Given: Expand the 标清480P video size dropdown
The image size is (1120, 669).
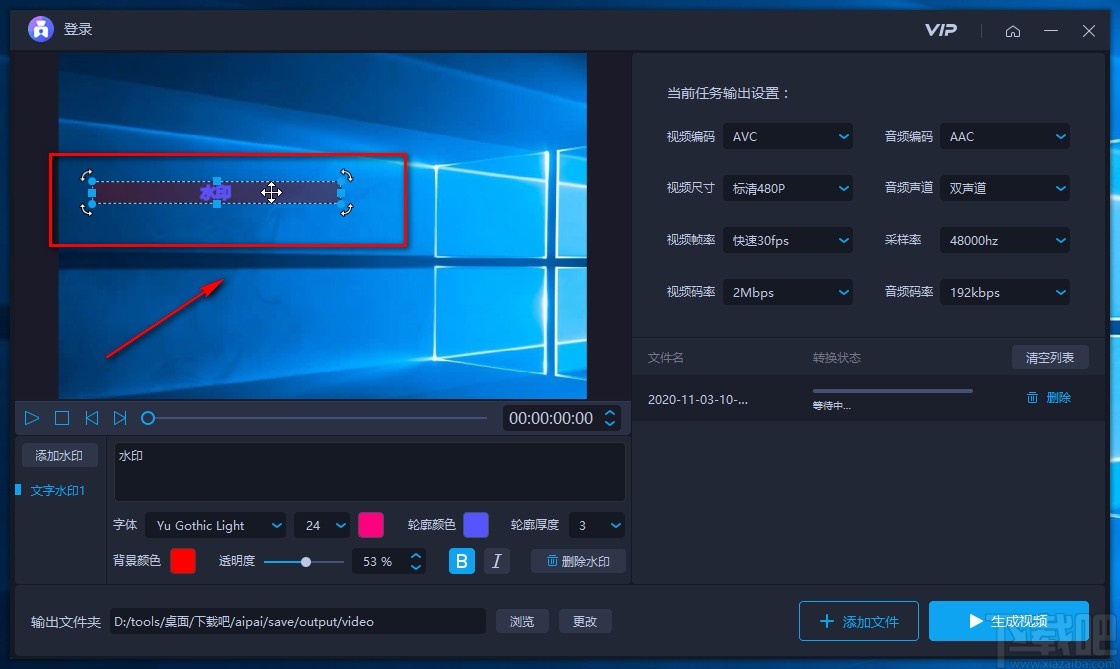Looking at the screenshot, I should [x=788, y=188].
